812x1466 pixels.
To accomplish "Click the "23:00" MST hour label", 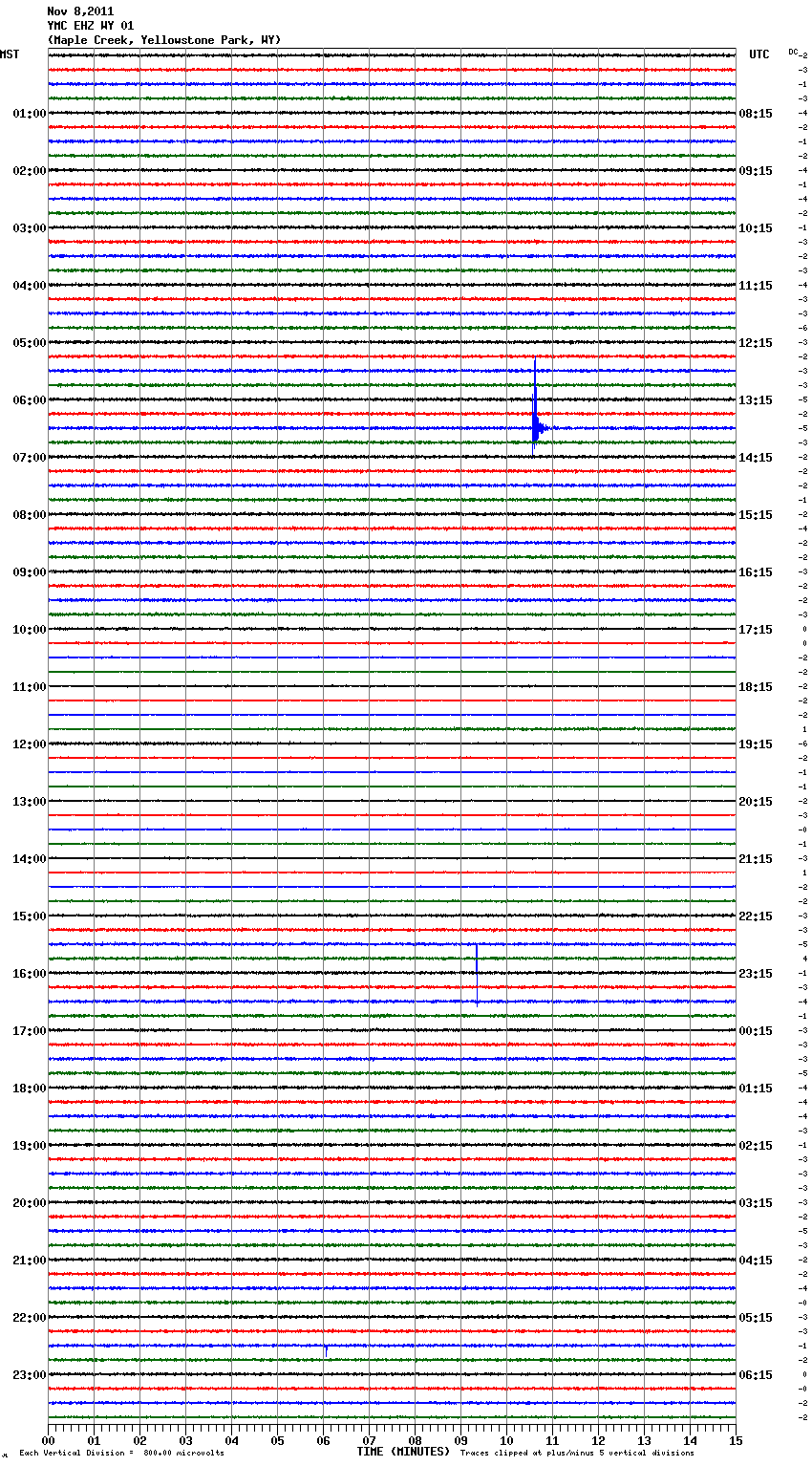I will (x=30, y=1375).
